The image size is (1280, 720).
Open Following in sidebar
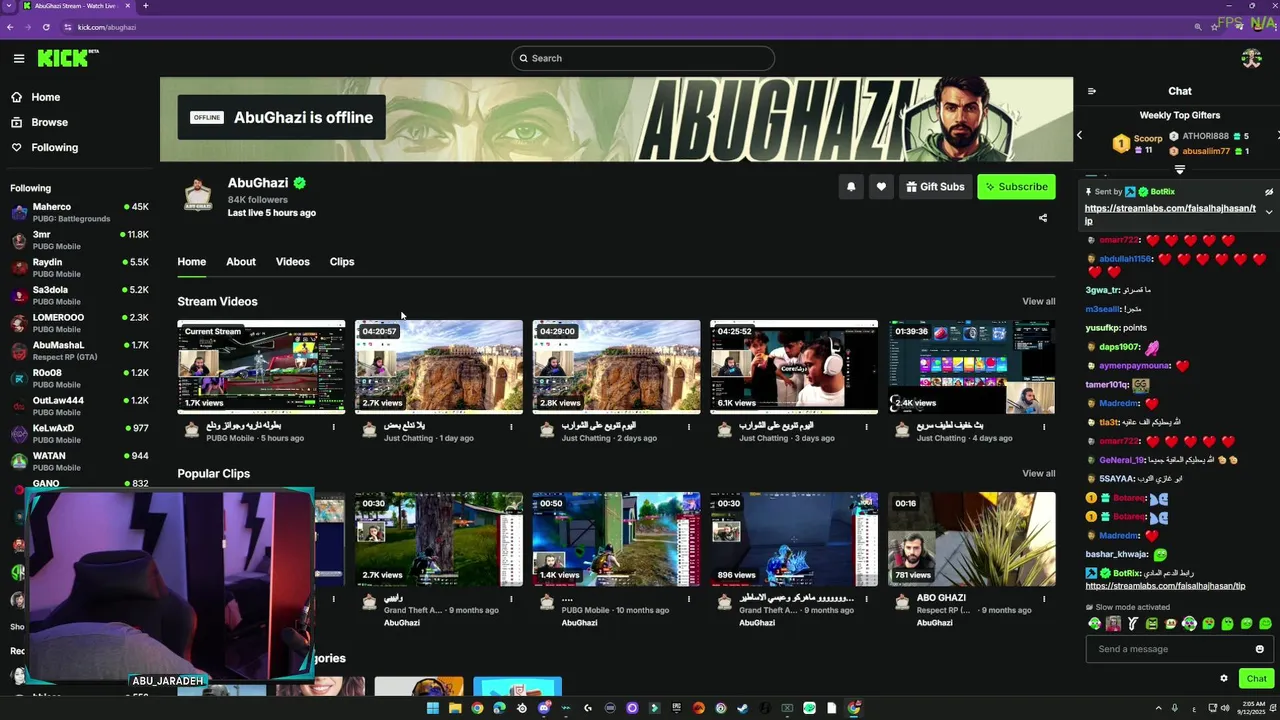[x=45, y=147]
